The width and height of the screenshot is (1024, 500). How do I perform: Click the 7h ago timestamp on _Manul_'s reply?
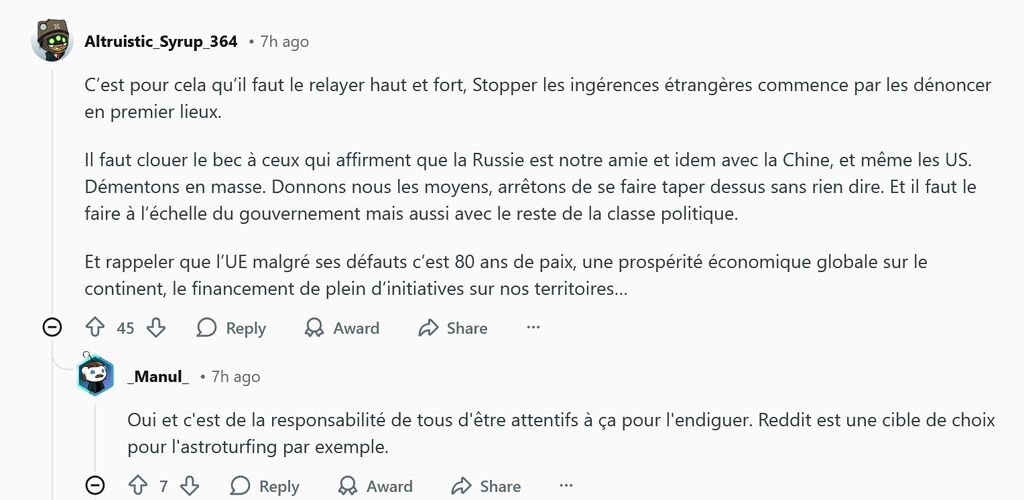[x=236, y=377]
